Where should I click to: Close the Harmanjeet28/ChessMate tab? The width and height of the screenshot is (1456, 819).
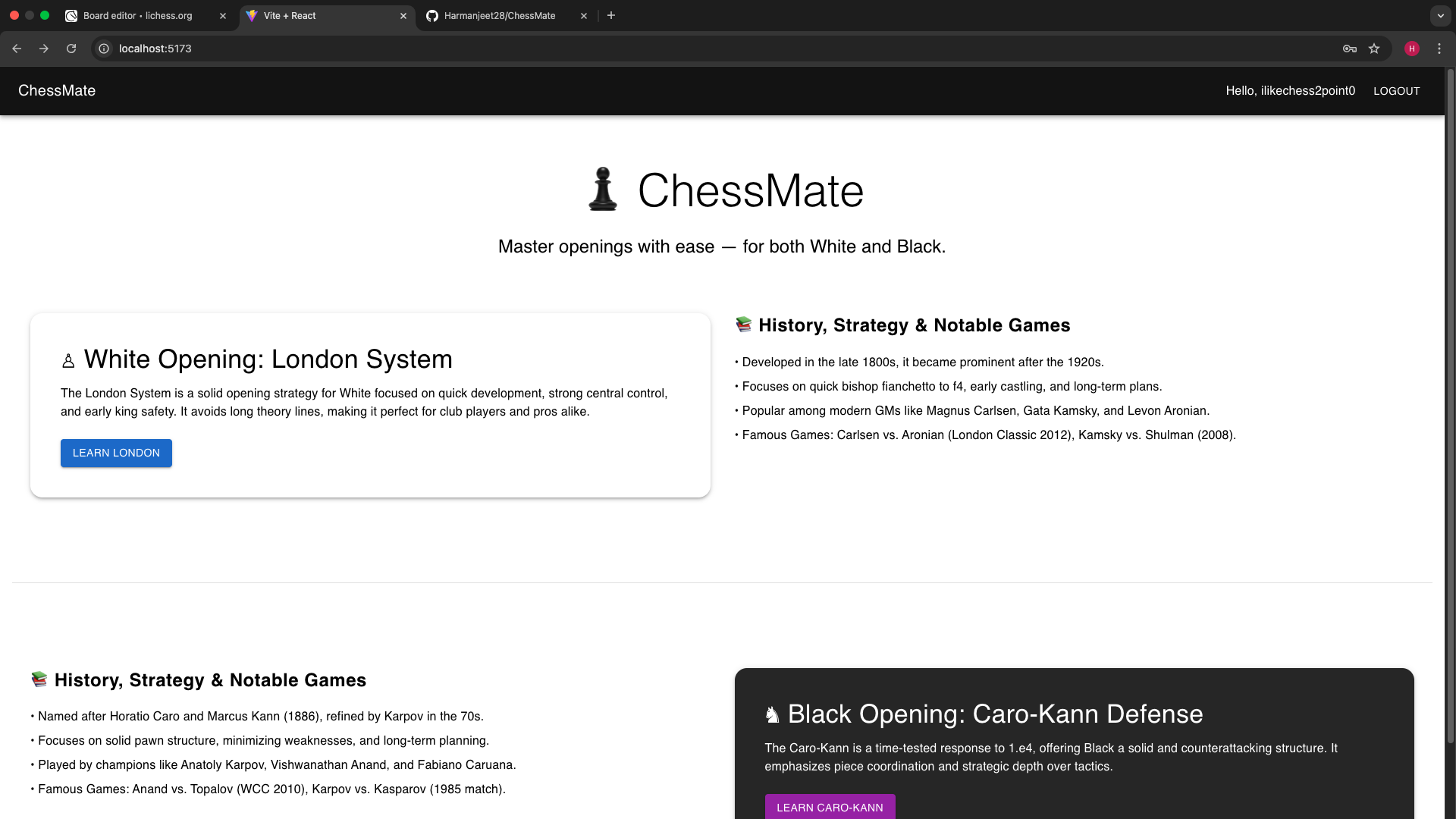tap(584, 16)
